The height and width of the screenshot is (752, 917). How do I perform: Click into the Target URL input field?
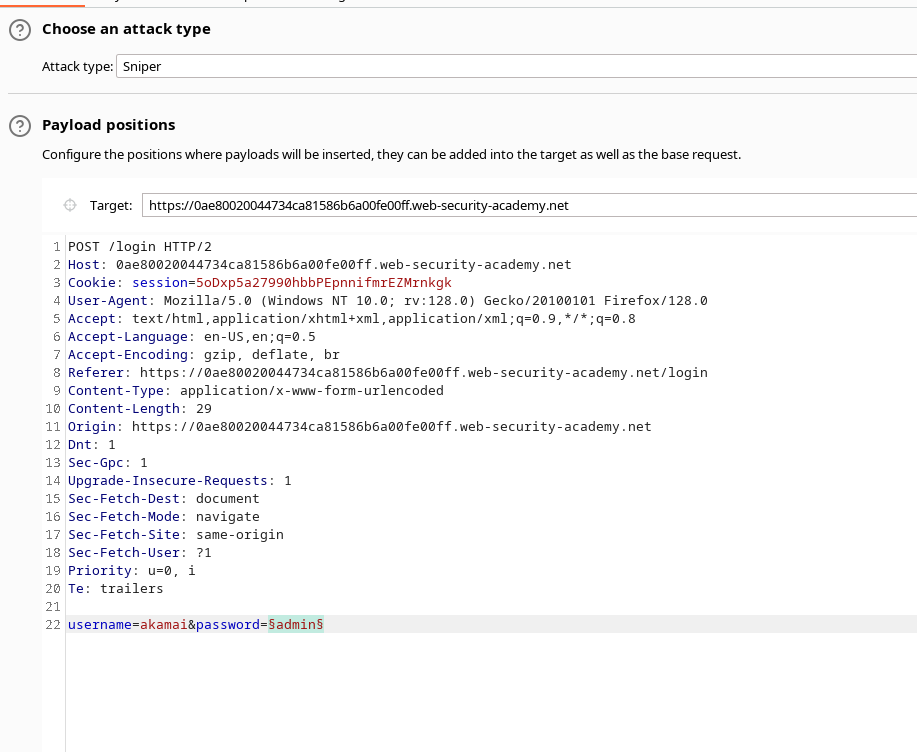click(528, 205)
